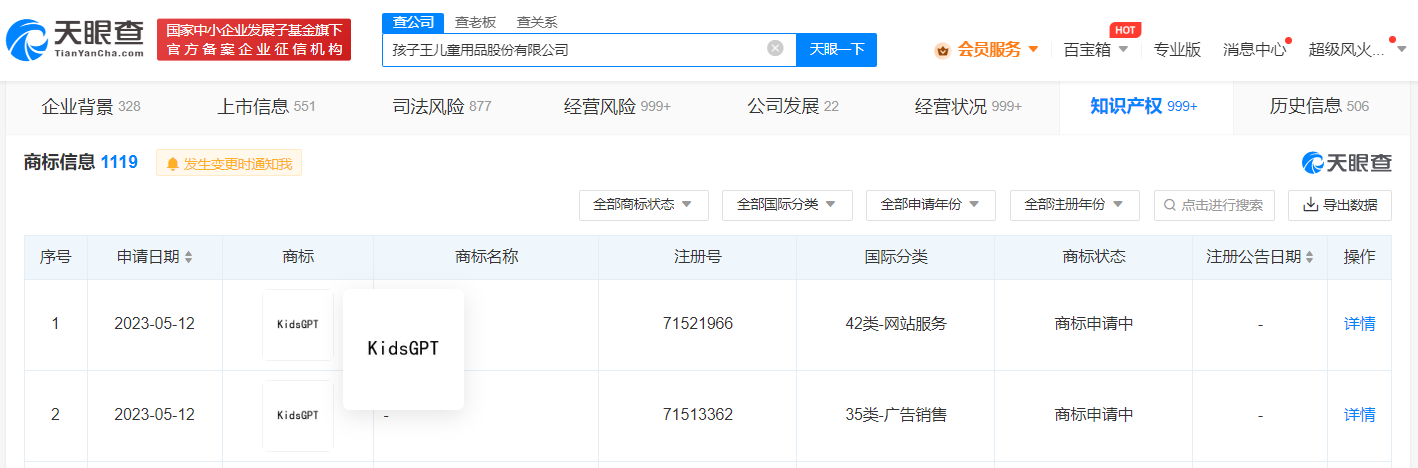Switch to the 查关系 search tab

537,21
